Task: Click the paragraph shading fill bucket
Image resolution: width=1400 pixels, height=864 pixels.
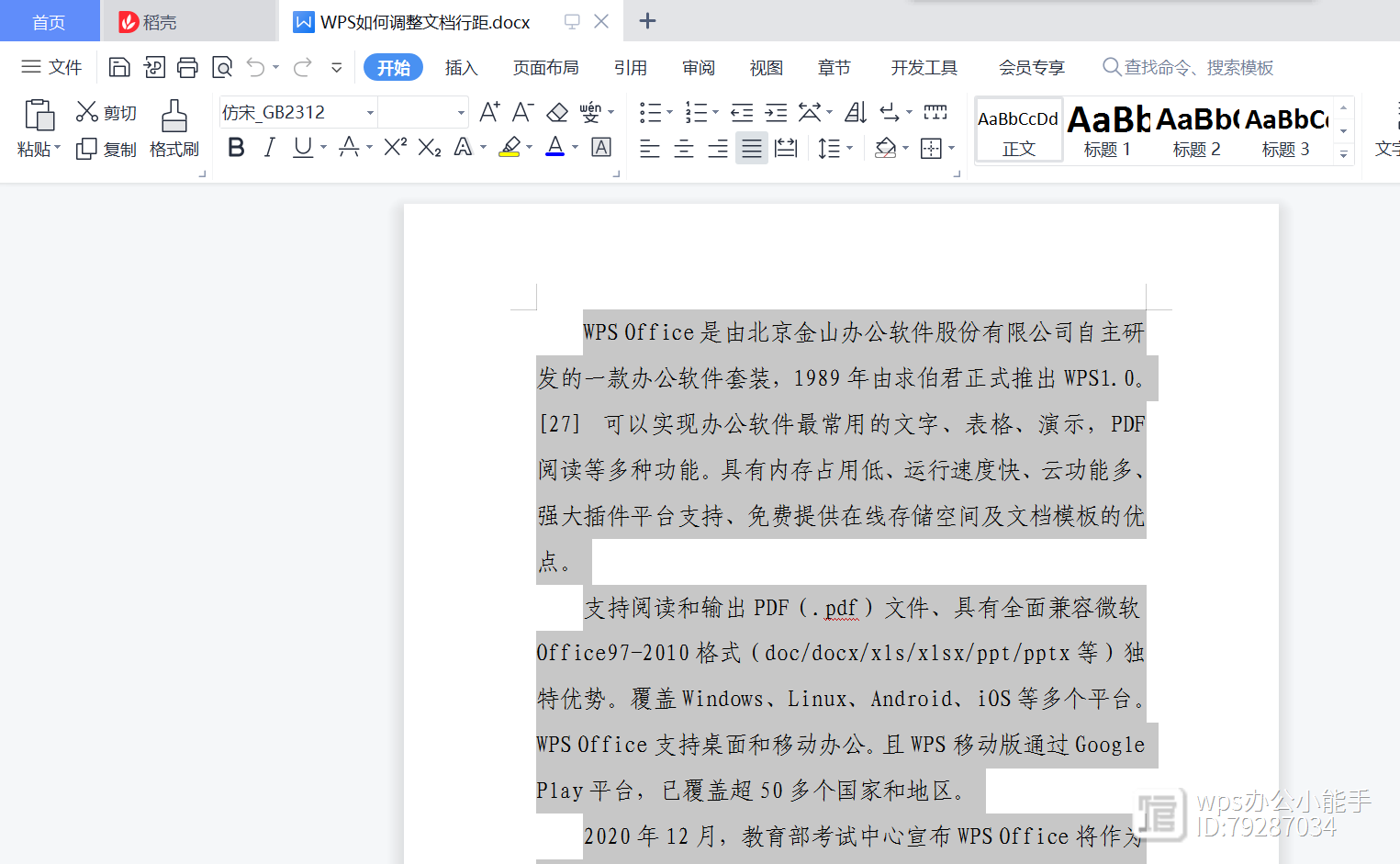Action: [886, 148]
